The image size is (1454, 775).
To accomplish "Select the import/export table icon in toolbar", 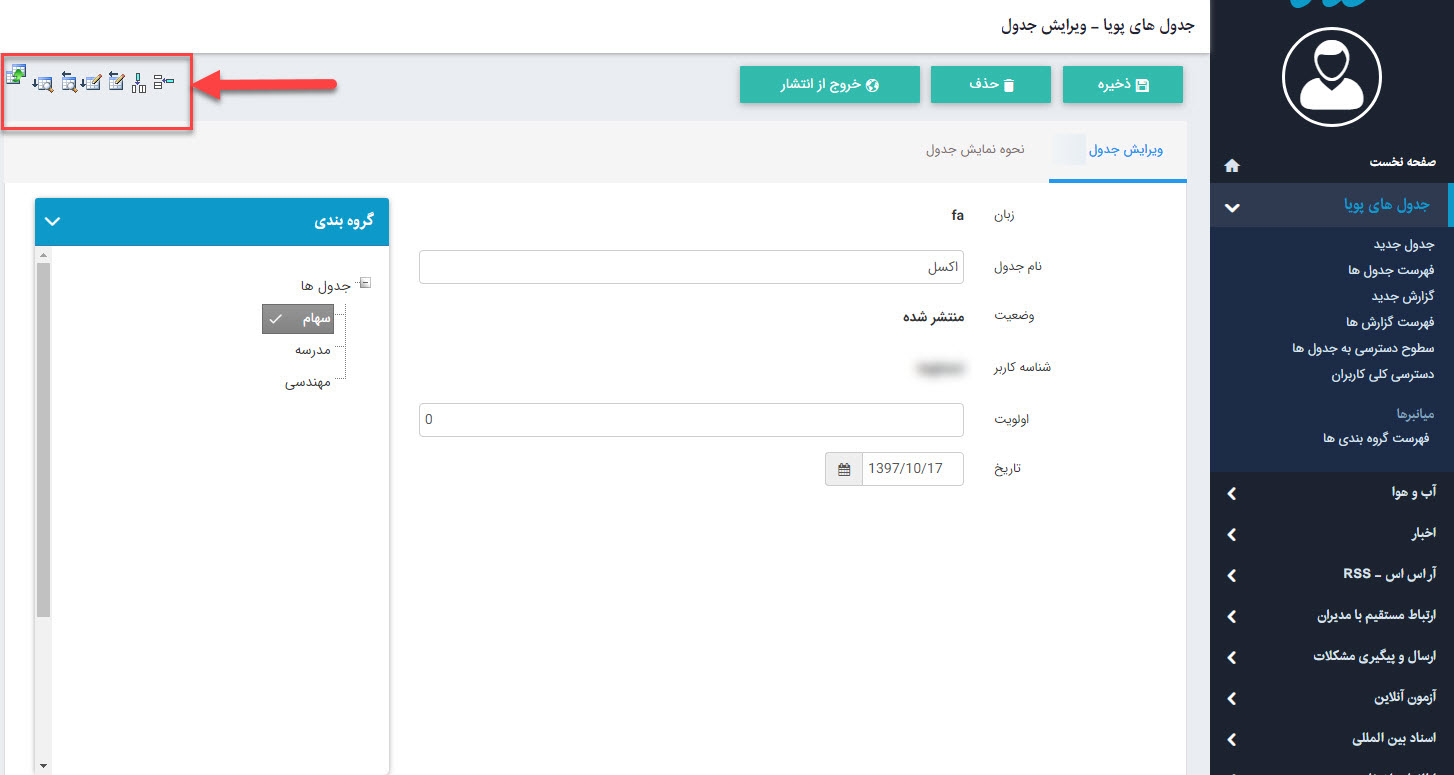I will [16, 76].
